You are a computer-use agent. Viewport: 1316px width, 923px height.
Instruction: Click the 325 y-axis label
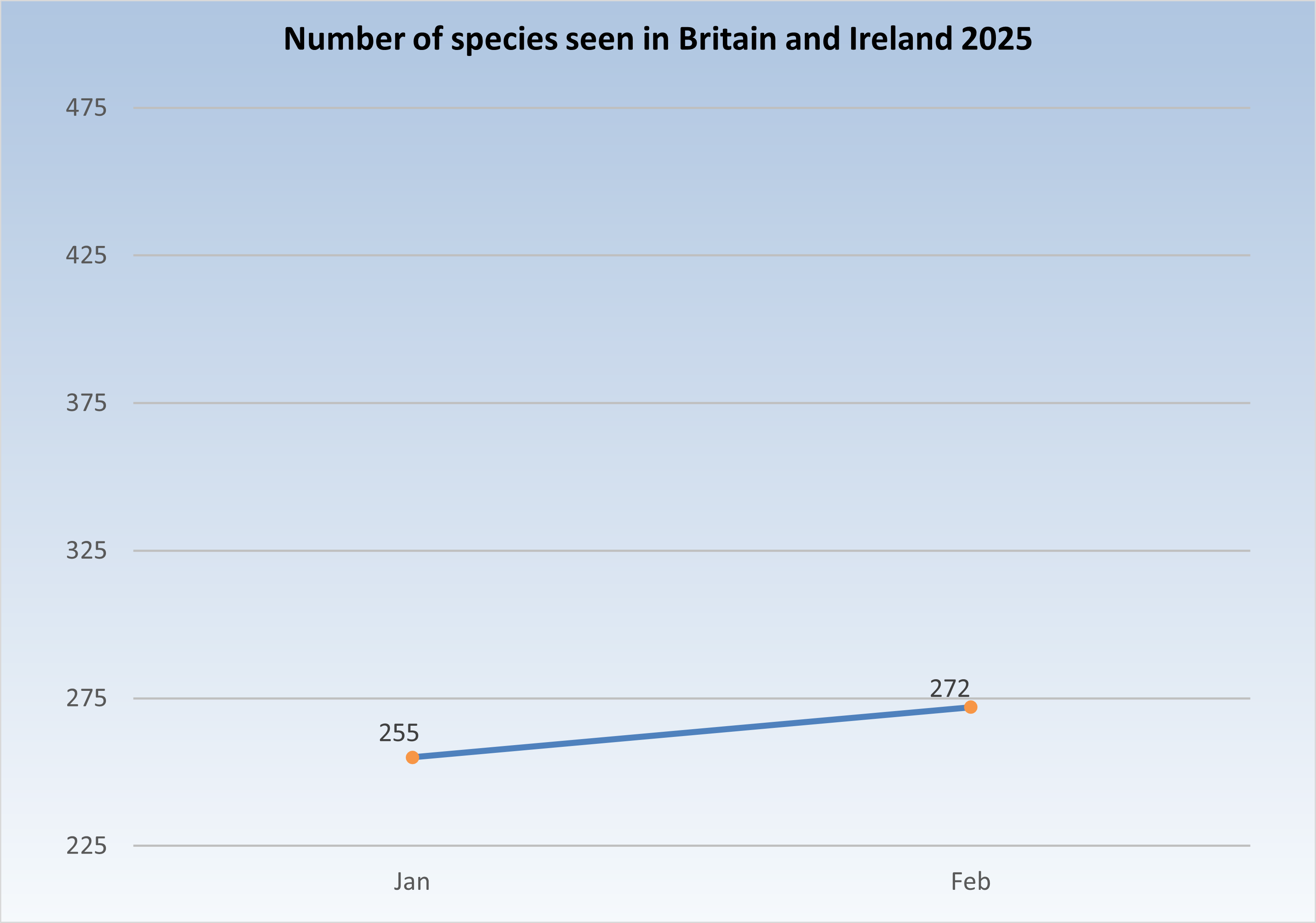tap(86, 551)
